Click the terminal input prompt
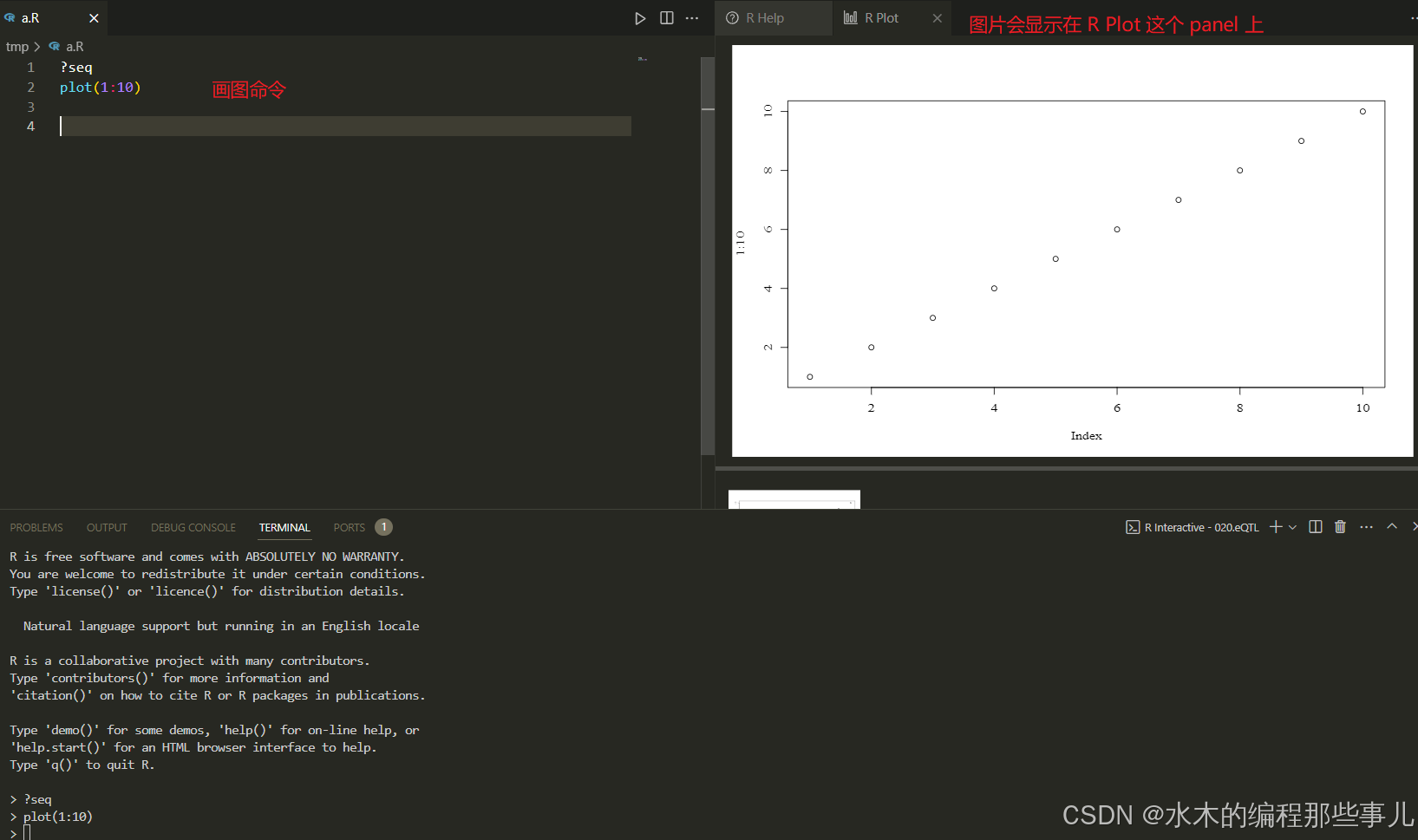This screenshot has width=1418, height=840. 27,833
